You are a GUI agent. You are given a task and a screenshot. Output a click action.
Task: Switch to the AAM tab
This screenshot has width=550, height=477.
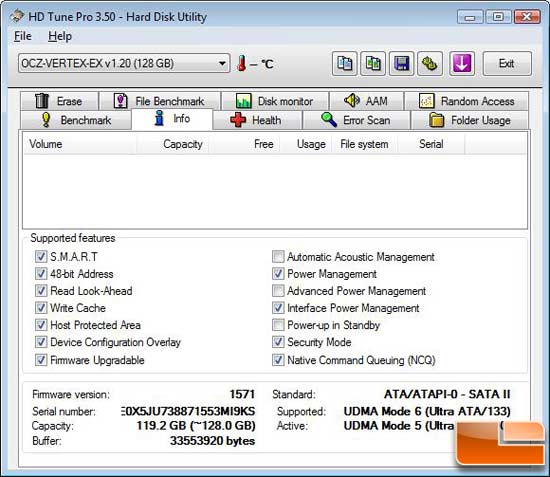[366, 101]
